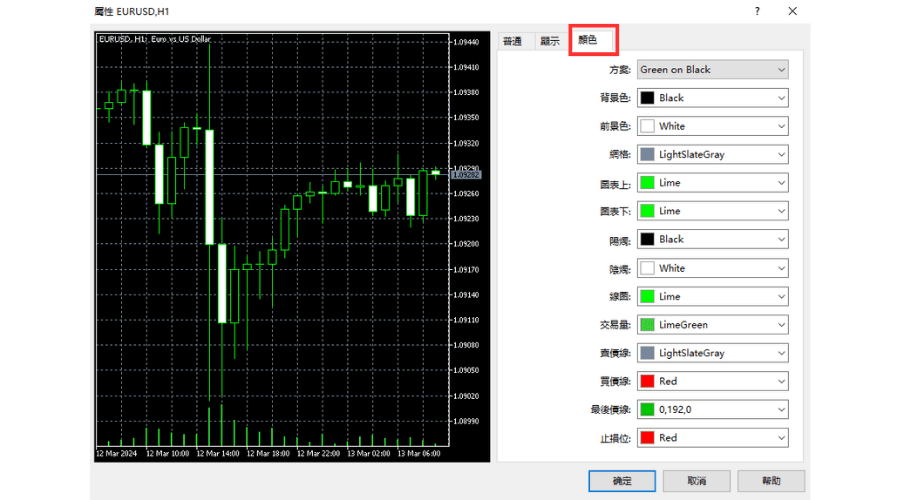Click the Lime swatch for 圖表上

click(647, 183)
